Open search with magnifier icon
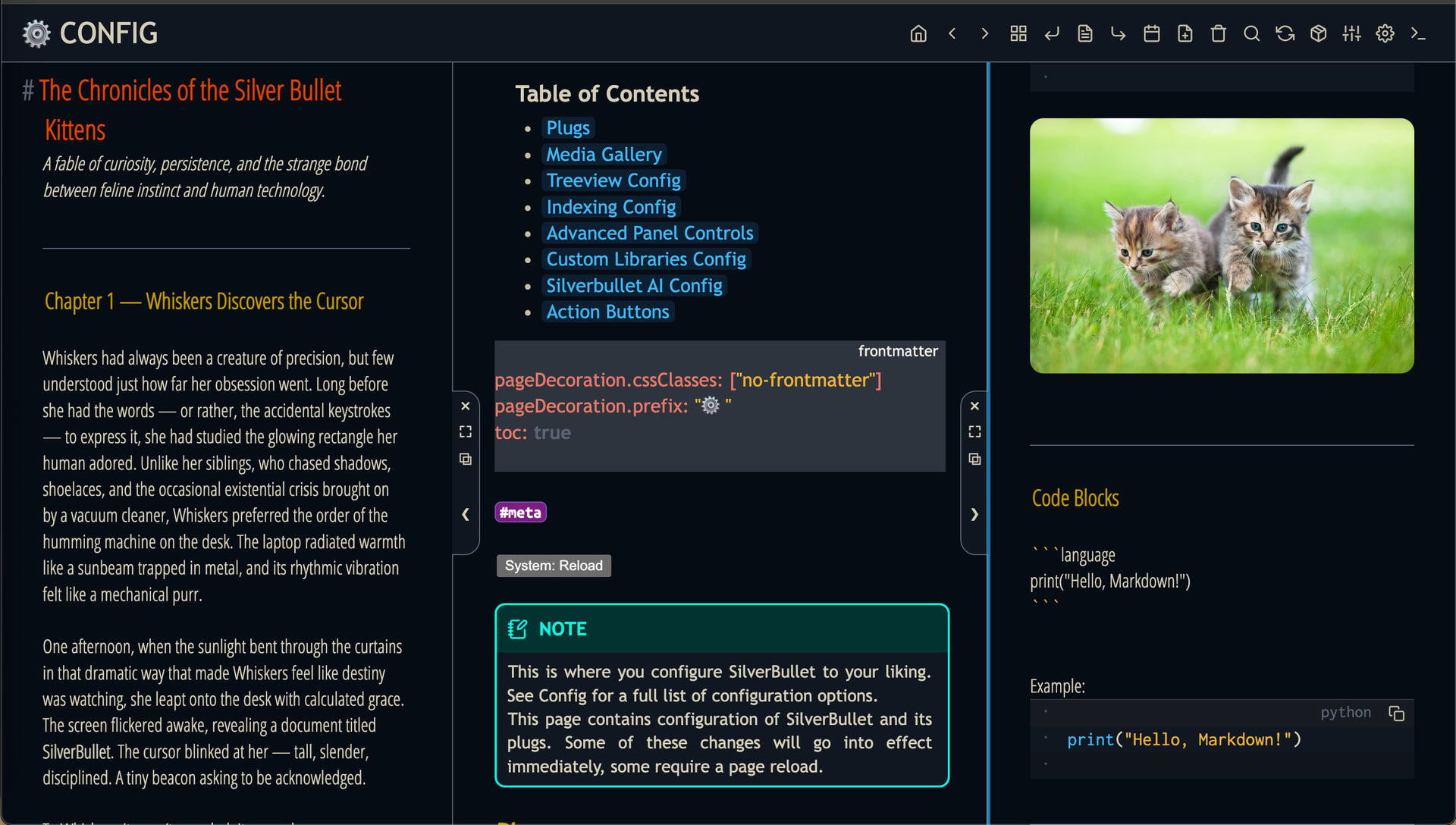 [1251, 33]
